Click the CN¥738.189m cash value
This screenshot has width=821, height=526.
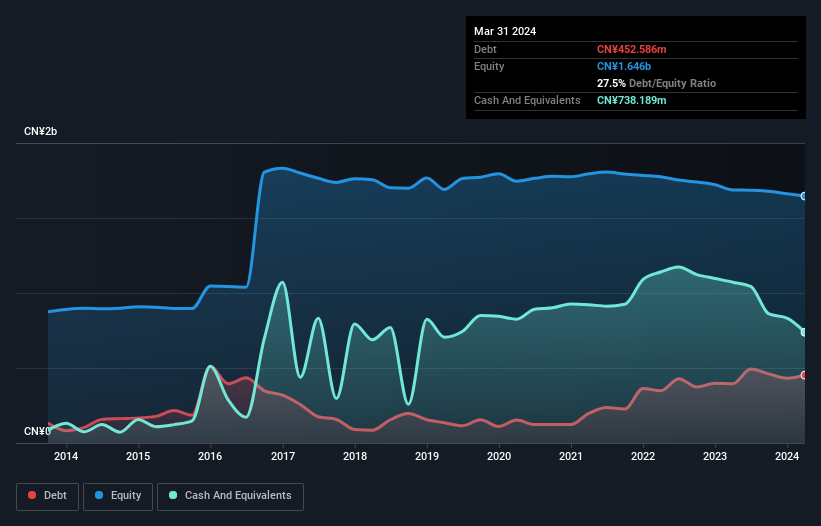[631, 100]
